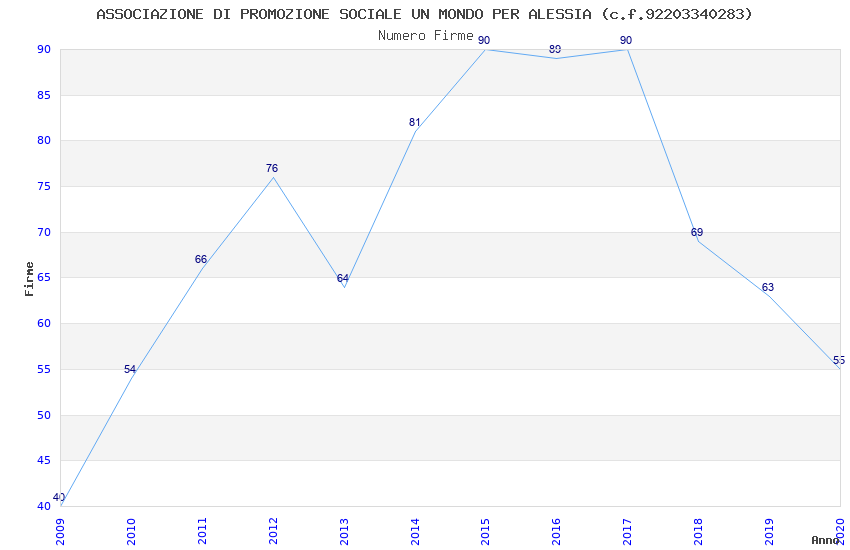Click the y-axis tick label 65
850x550 pixels.
[44, 277]
